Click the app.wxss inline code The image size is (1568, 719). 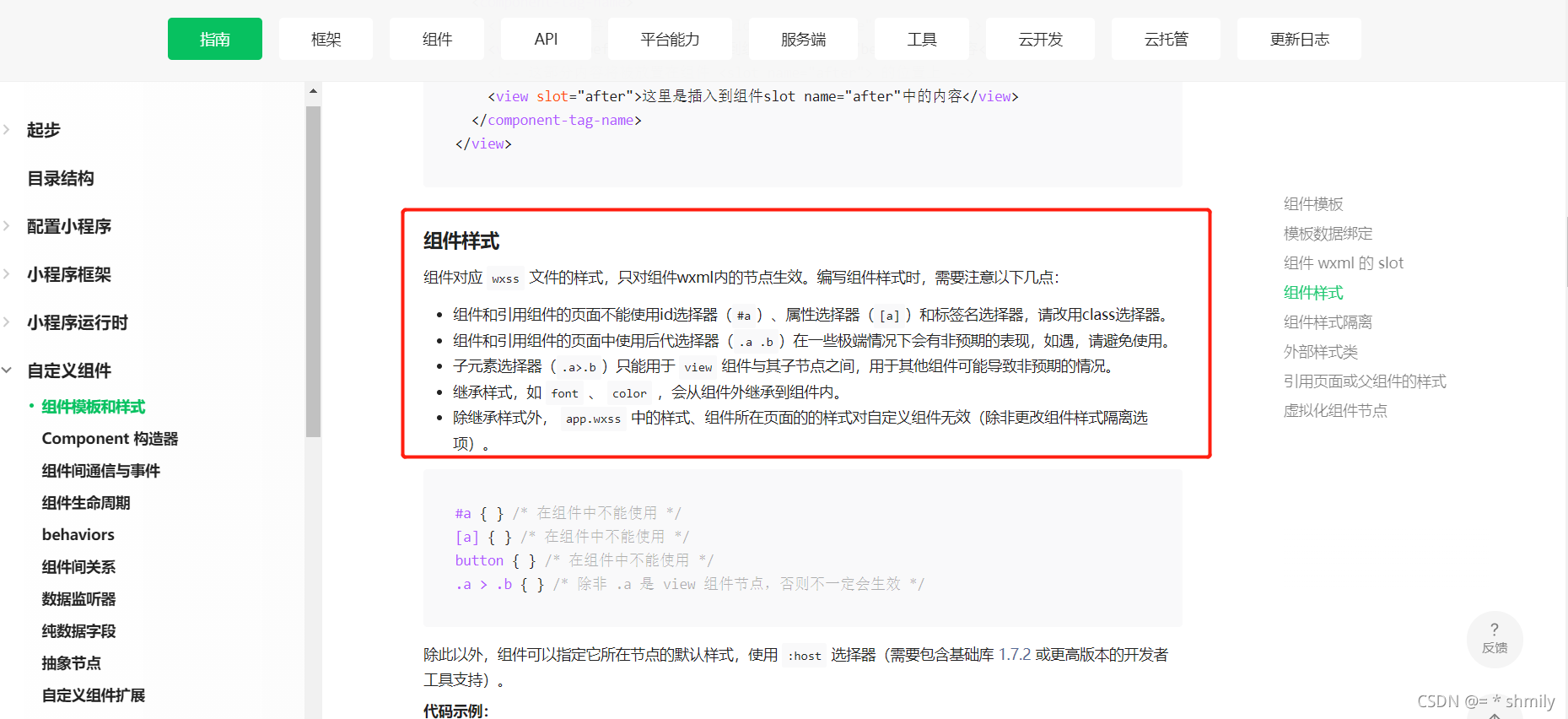593,418
